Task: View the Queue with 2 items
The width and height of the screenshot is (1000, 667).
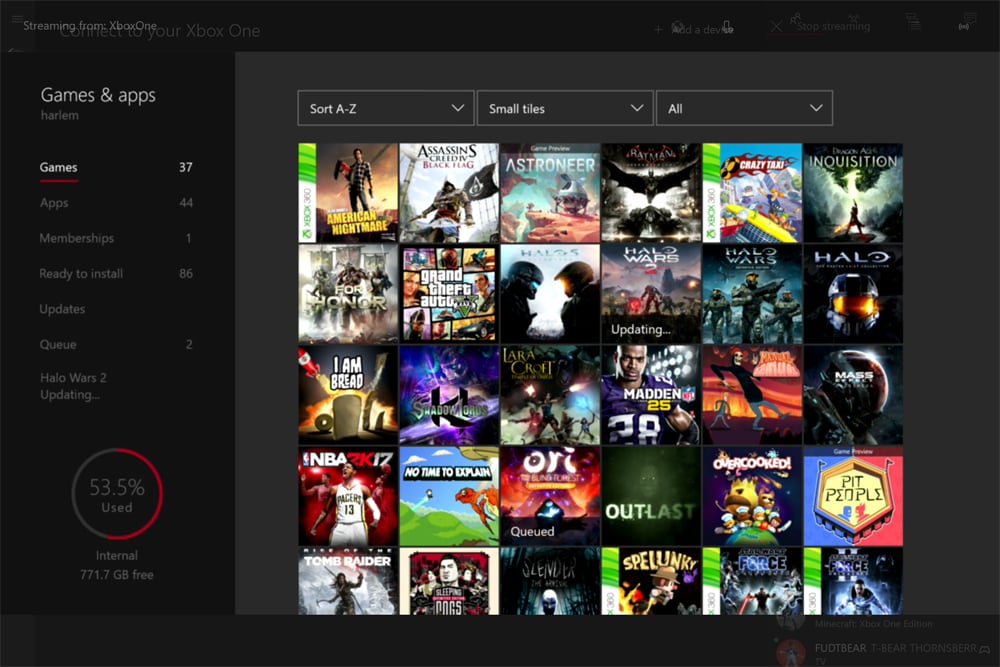Action: pyautogui.click(x=58, y=344)
